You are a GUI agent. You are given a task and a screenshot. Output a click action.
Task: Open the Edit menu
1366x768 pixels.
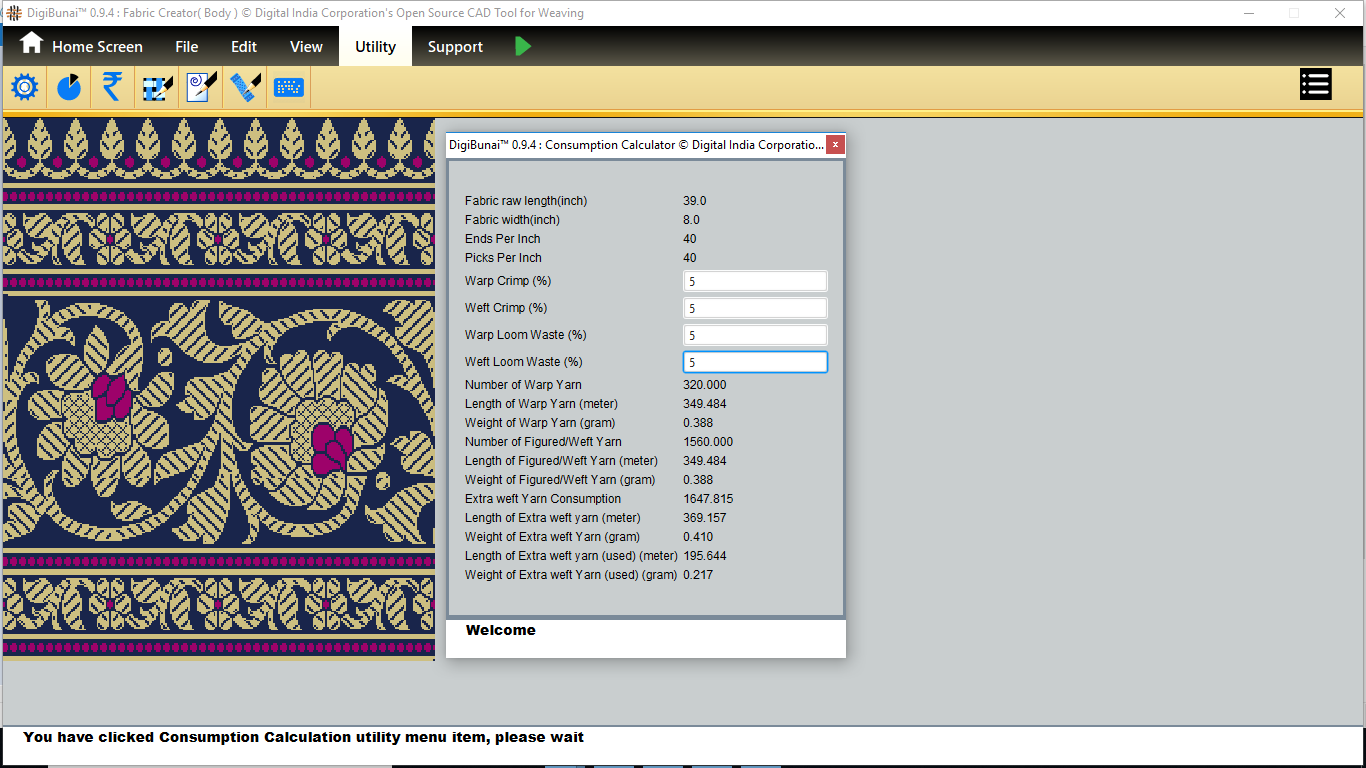click(x=244, y=47)
